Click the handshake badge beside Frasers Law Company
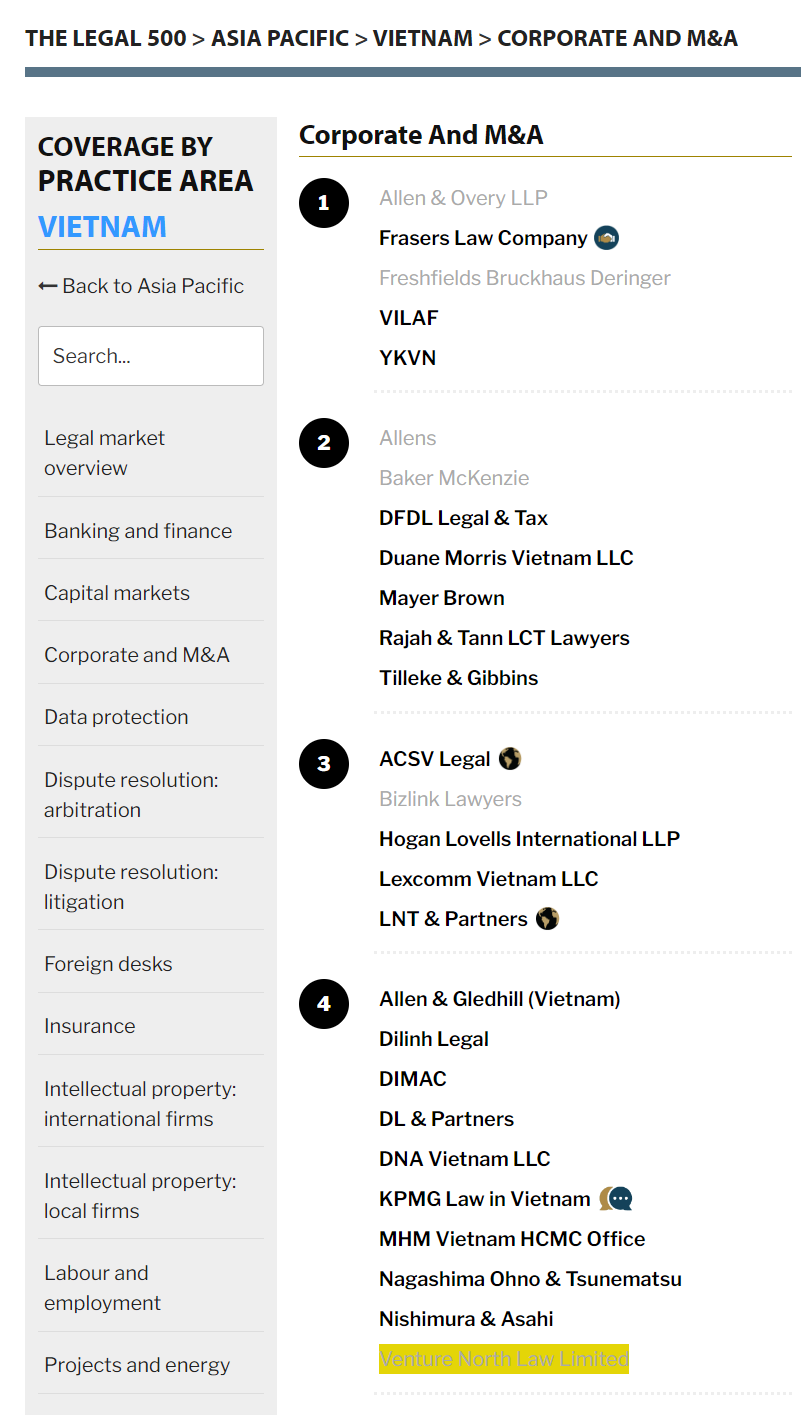 pos(606,238)
